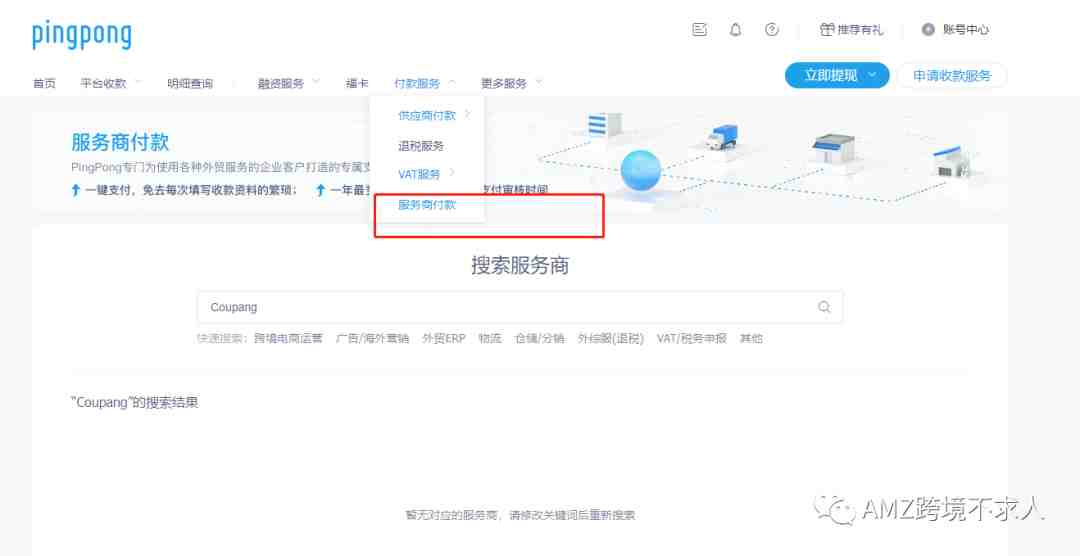This screenshot has height=556, width=1080.
Task: Expand the VAT服务 submenu arrow
Action: [452, 172]
